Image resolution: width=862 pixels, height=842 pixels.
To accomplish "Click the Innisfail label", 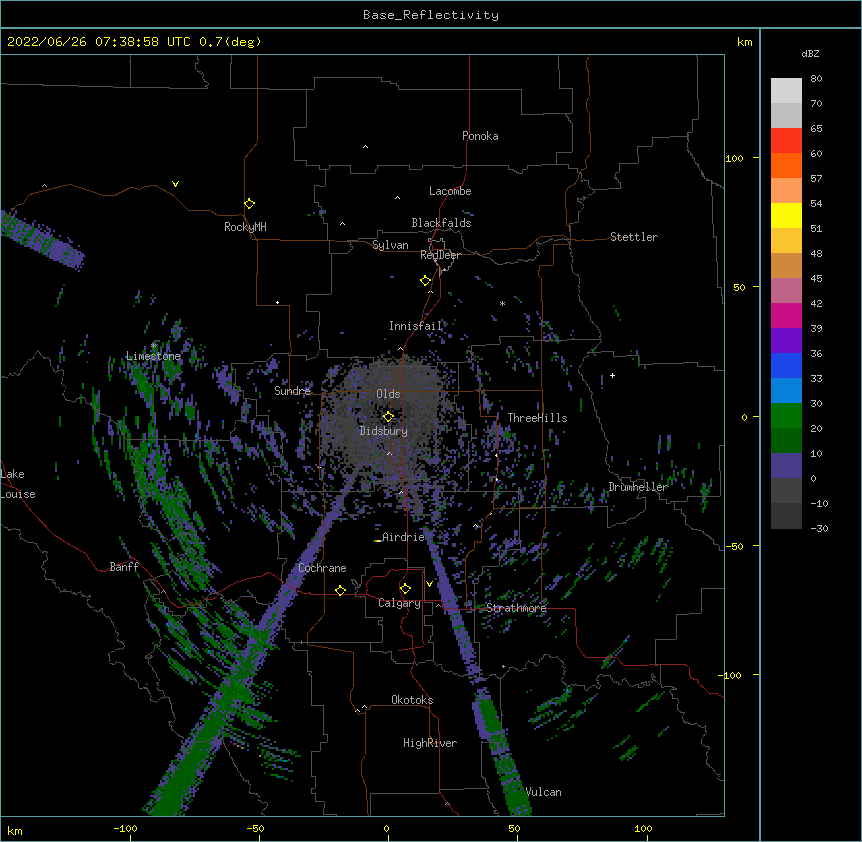I will click(416, 326).
